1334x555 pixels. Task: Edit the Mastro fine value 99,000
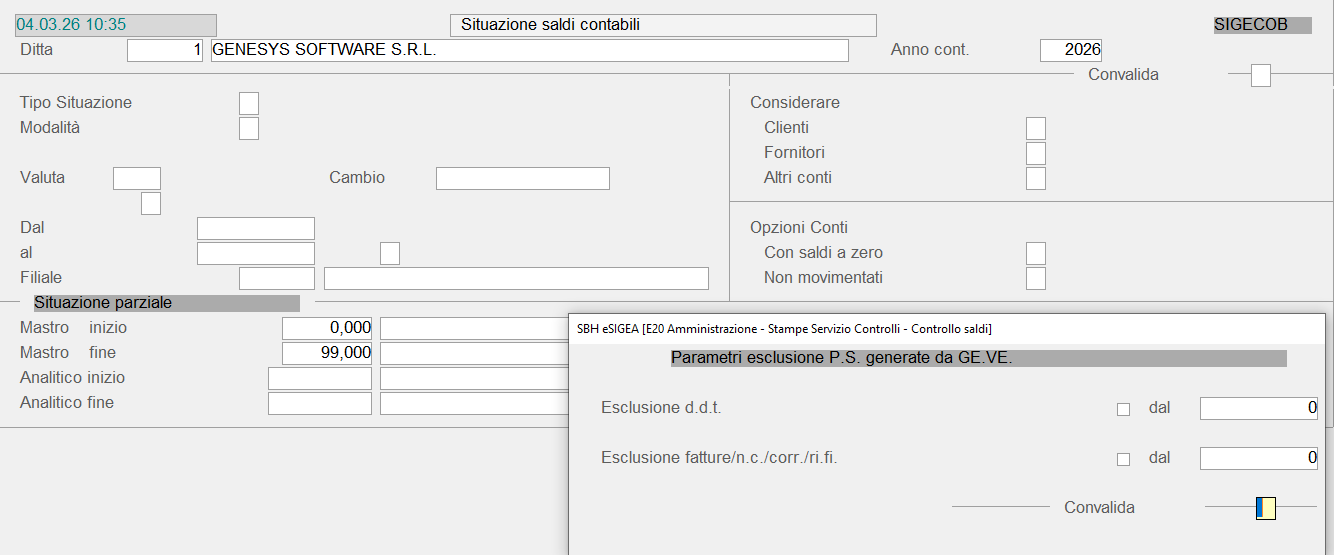tap(327, 353)
